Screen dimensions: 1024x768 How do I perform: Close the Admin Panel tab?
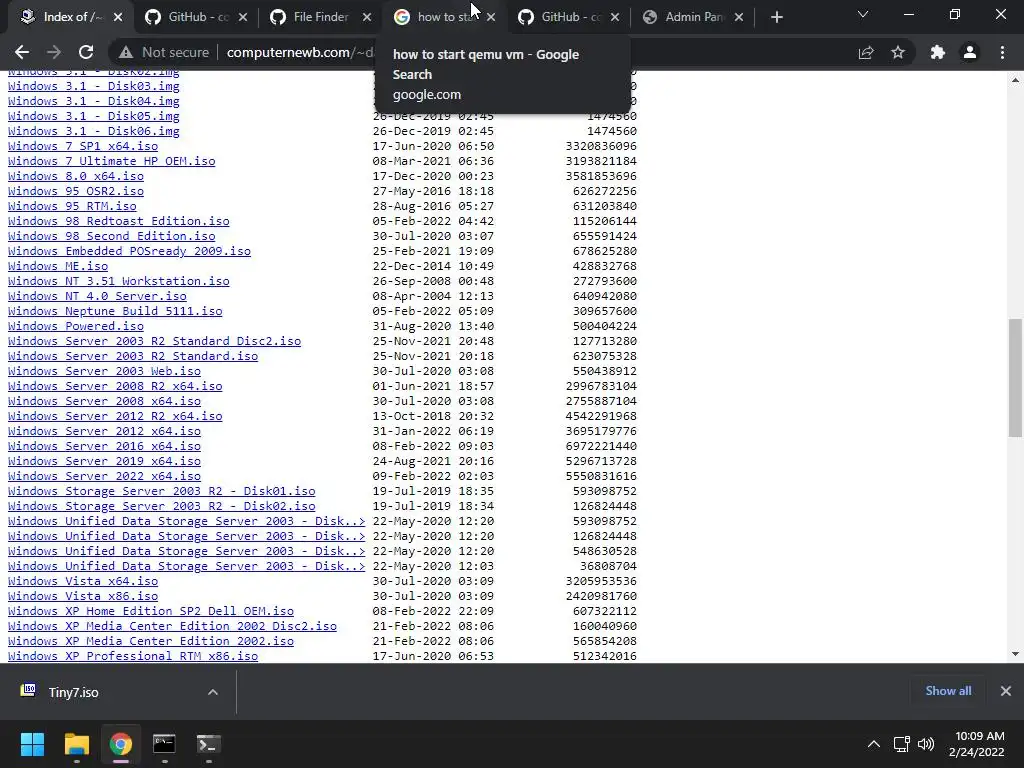(x=739, y=17)
